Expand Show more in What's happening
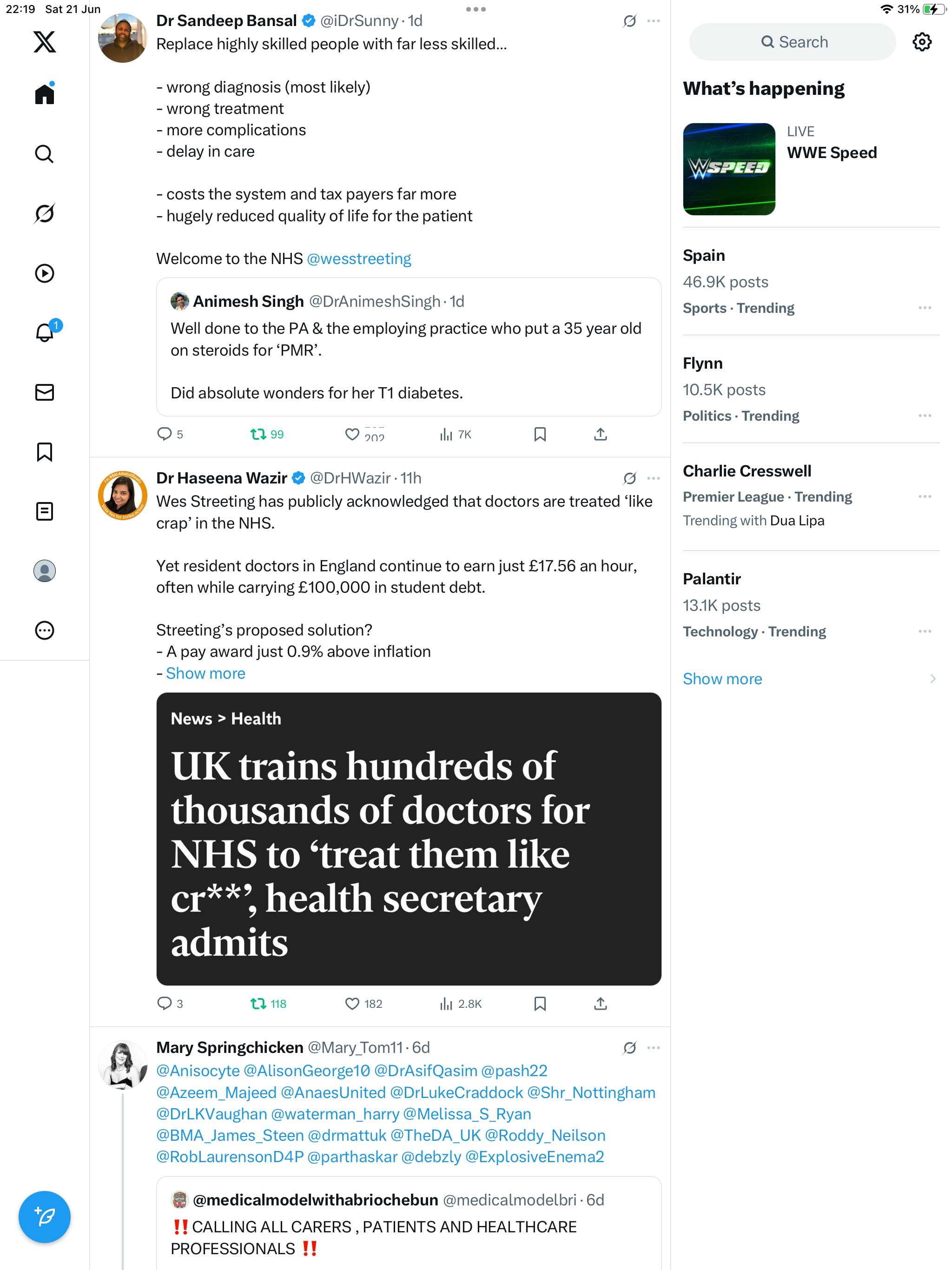This screenshot has height=1270, width=952. click(722, 678)
